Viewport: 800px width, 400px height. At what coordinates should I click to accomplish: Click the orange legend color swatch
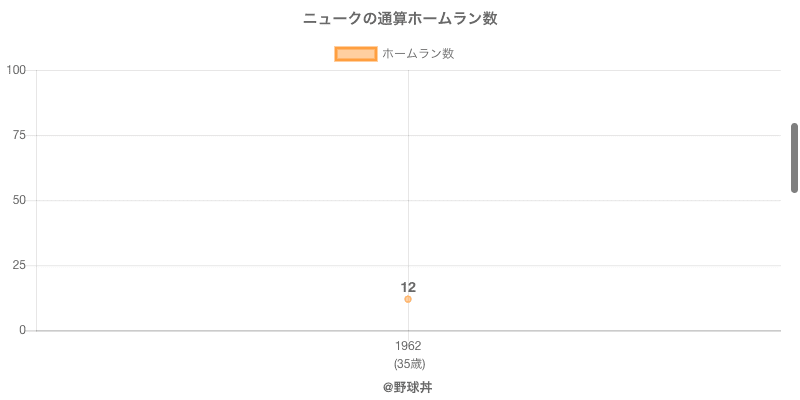pyautogui.click(x=356, y=54)
